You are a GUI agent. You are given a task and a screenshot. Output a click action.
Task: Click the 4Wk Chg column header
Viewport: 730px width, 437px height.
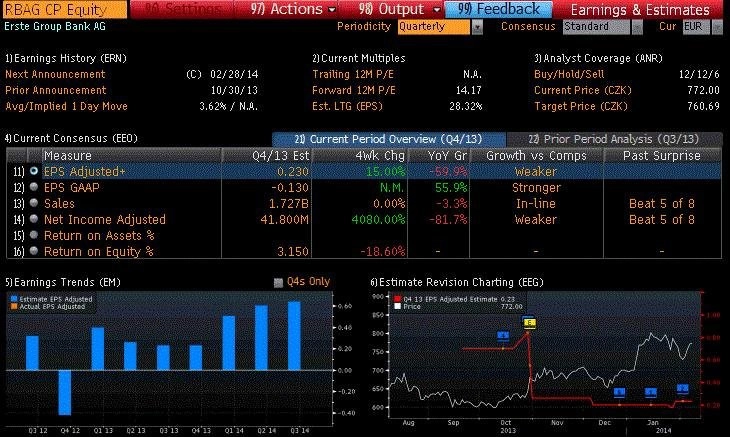[359, 155]
